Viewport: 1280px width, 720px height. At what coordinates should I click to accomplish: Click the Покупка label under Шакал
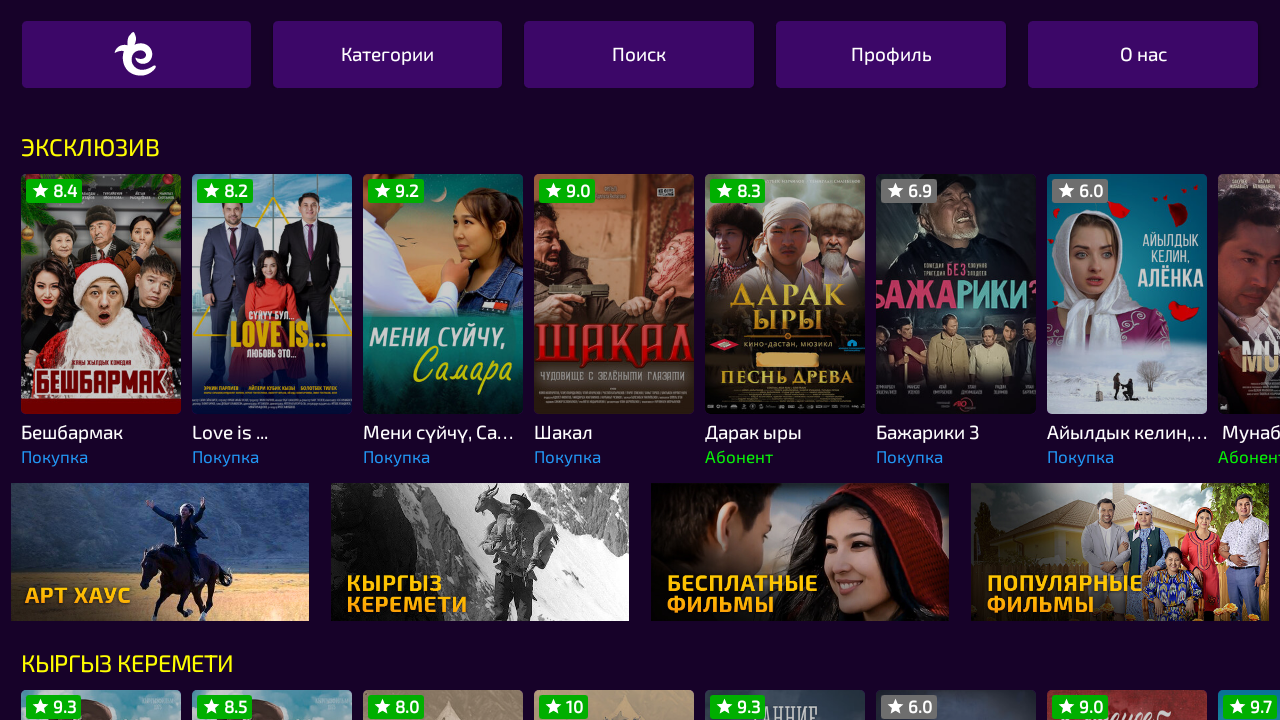(567, 457)
